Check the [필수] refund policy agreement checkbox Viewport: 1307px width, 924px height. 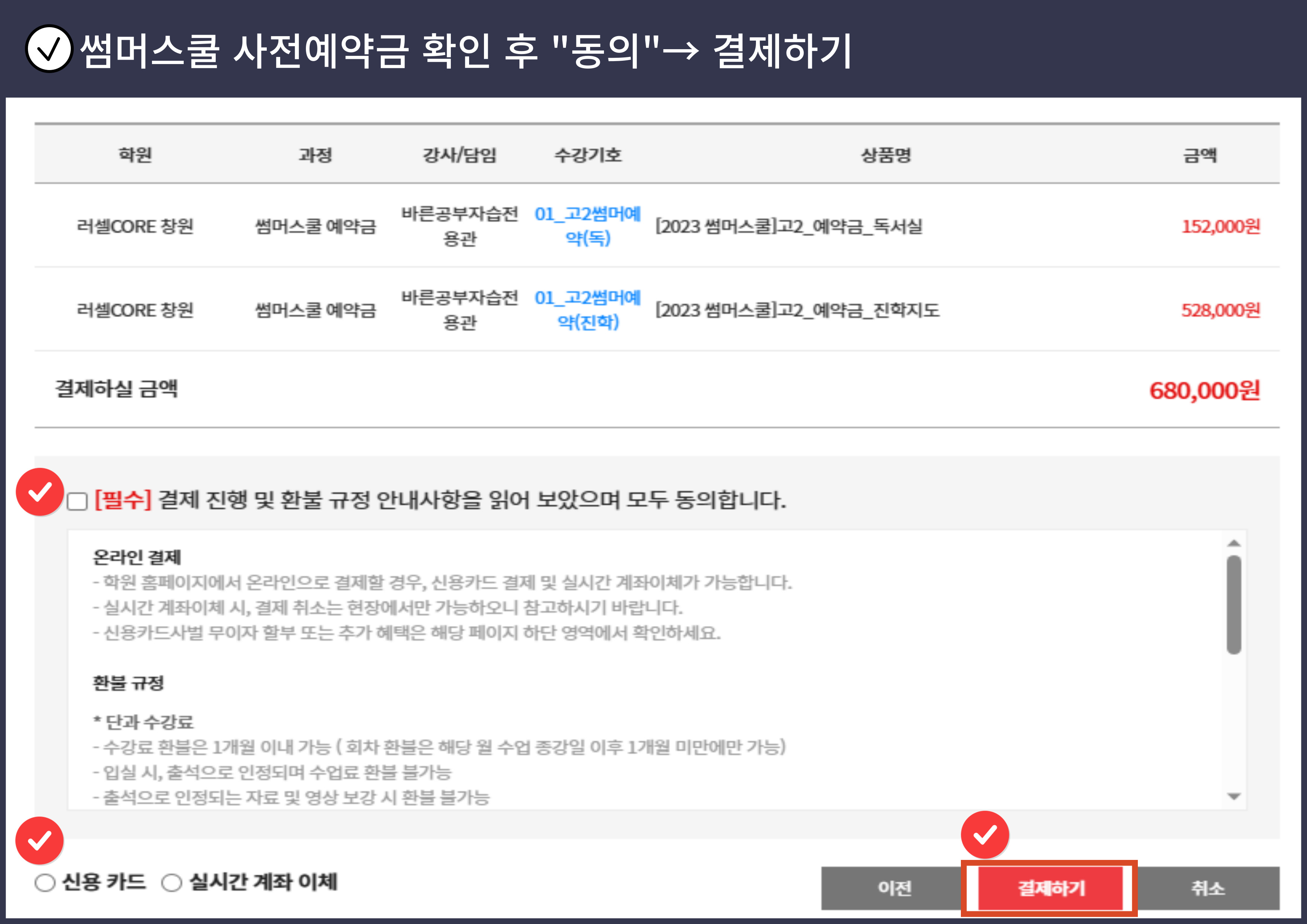click(x=77, y=501)
